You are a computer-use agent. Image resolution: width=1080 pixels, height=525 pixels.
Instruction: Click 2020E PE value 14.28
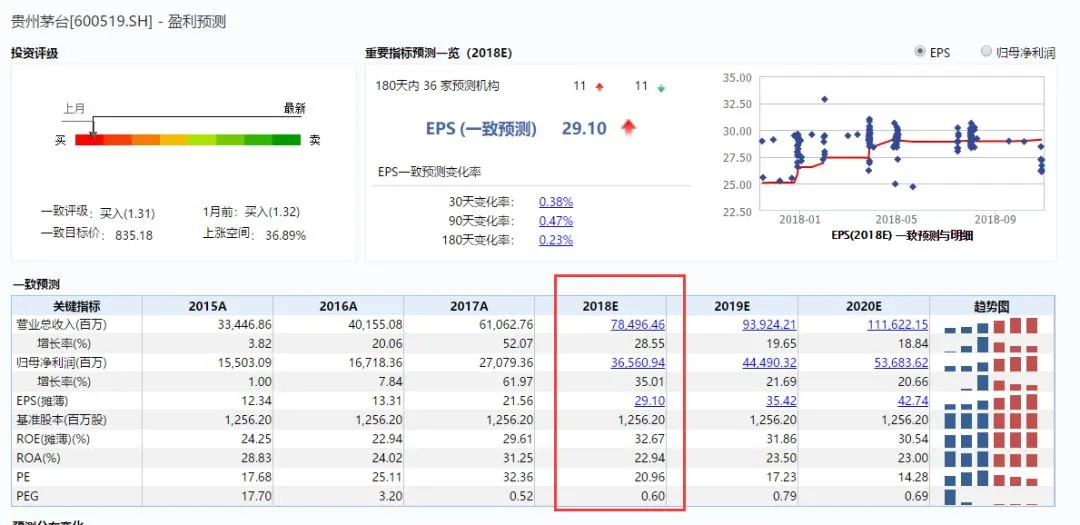tap(913, 477)
